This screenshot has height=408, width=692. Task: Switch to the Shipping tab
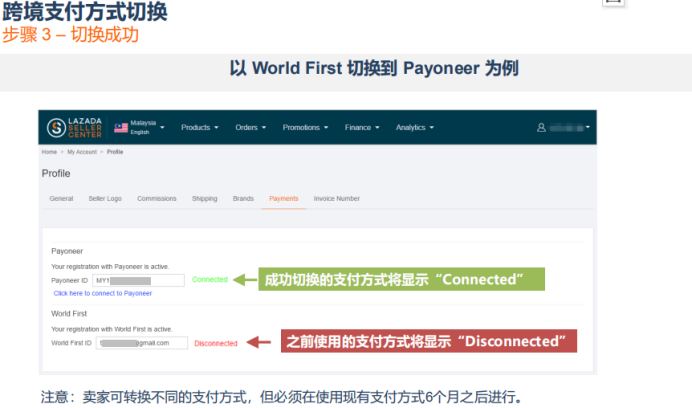205,199
